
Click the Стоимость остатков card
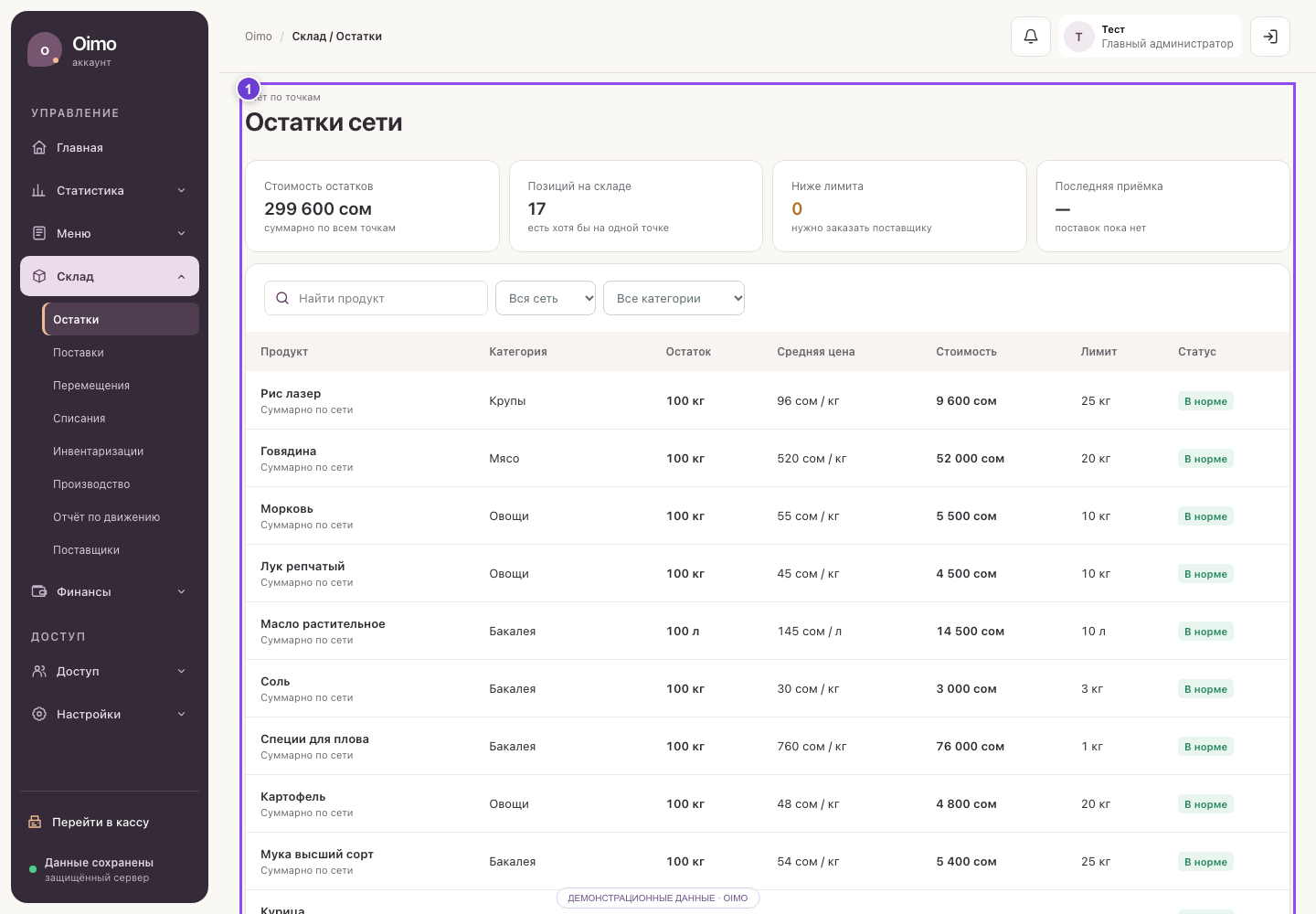pyautogui.click(x=372, y=206)
